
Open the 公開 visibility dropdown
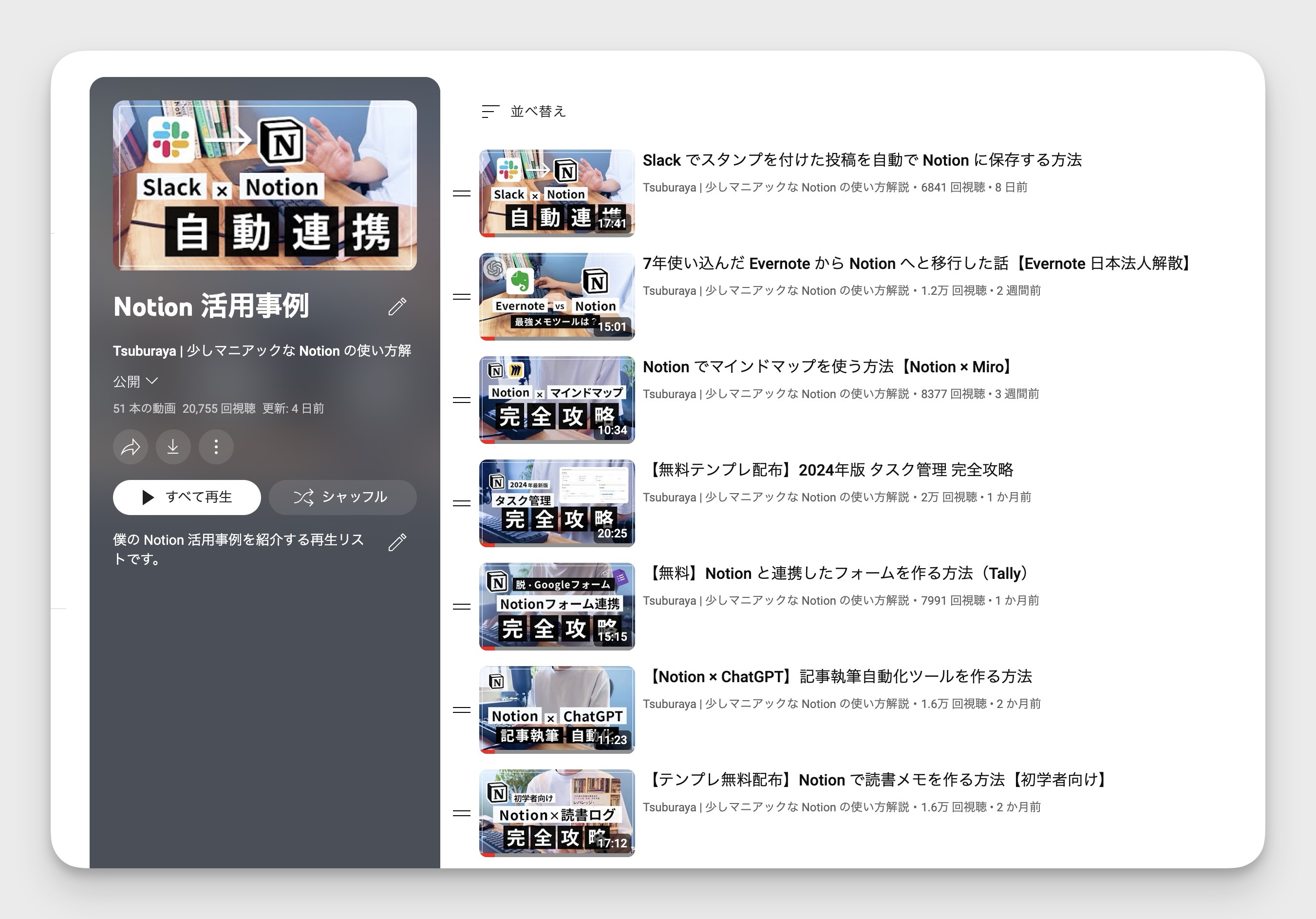pyautogui.click(x=136, y=381)
